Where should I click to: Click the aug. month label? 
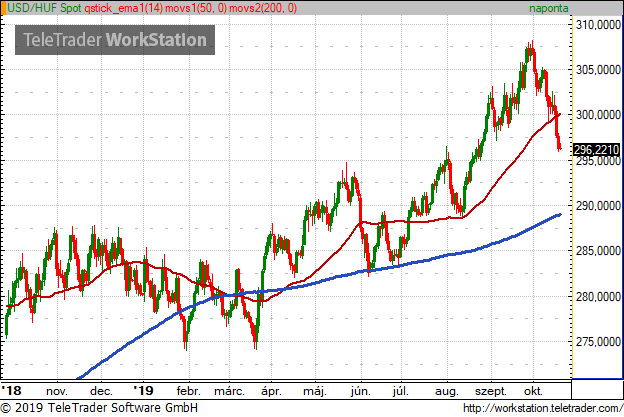447,392
